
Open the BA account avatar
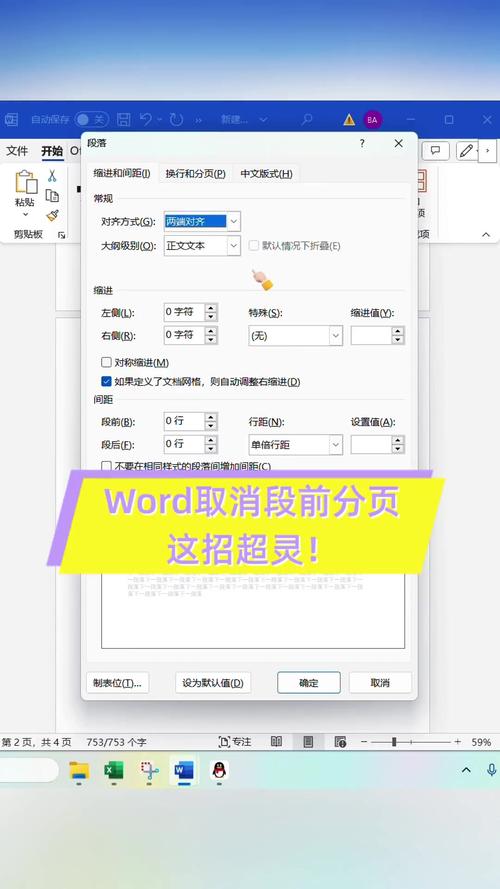pos(372,120)
